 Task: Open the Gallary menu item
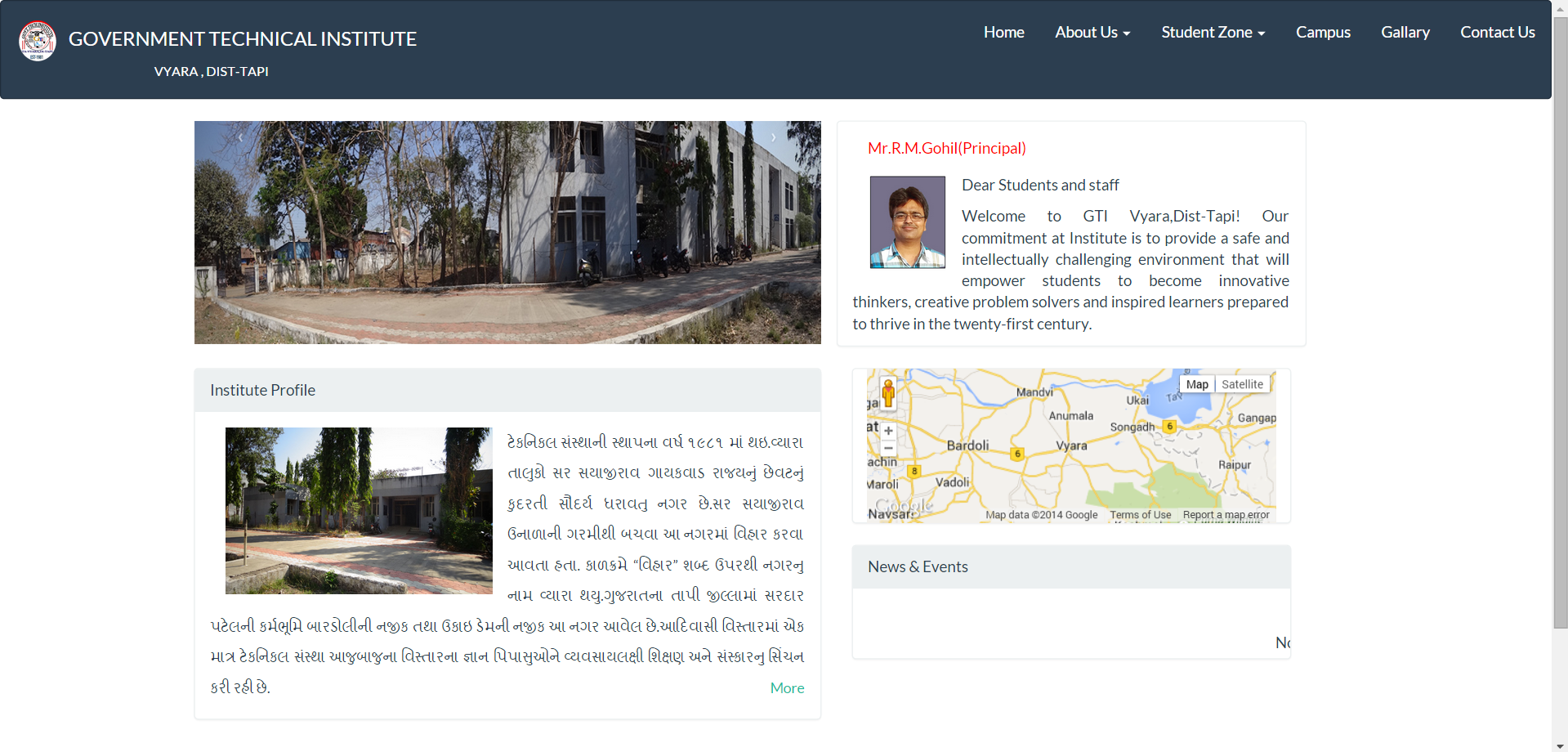tap(1405, 33)
